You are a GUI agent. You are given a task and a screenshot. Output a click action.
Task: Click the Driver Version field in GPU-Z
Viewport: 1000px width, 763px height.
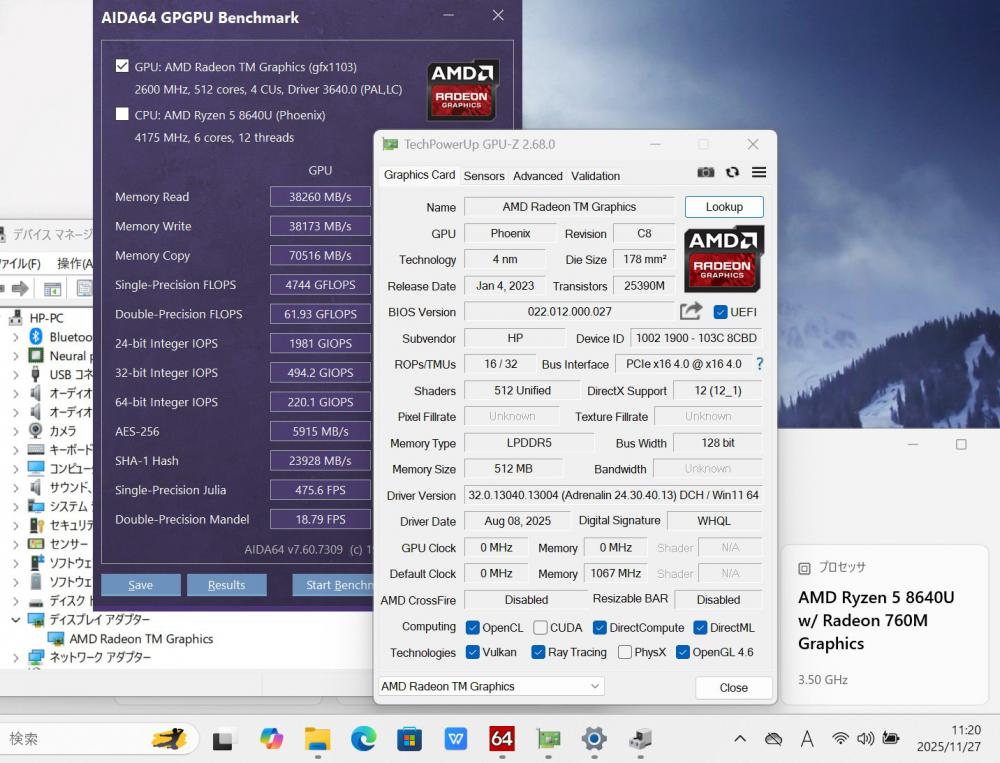[613, 495]
